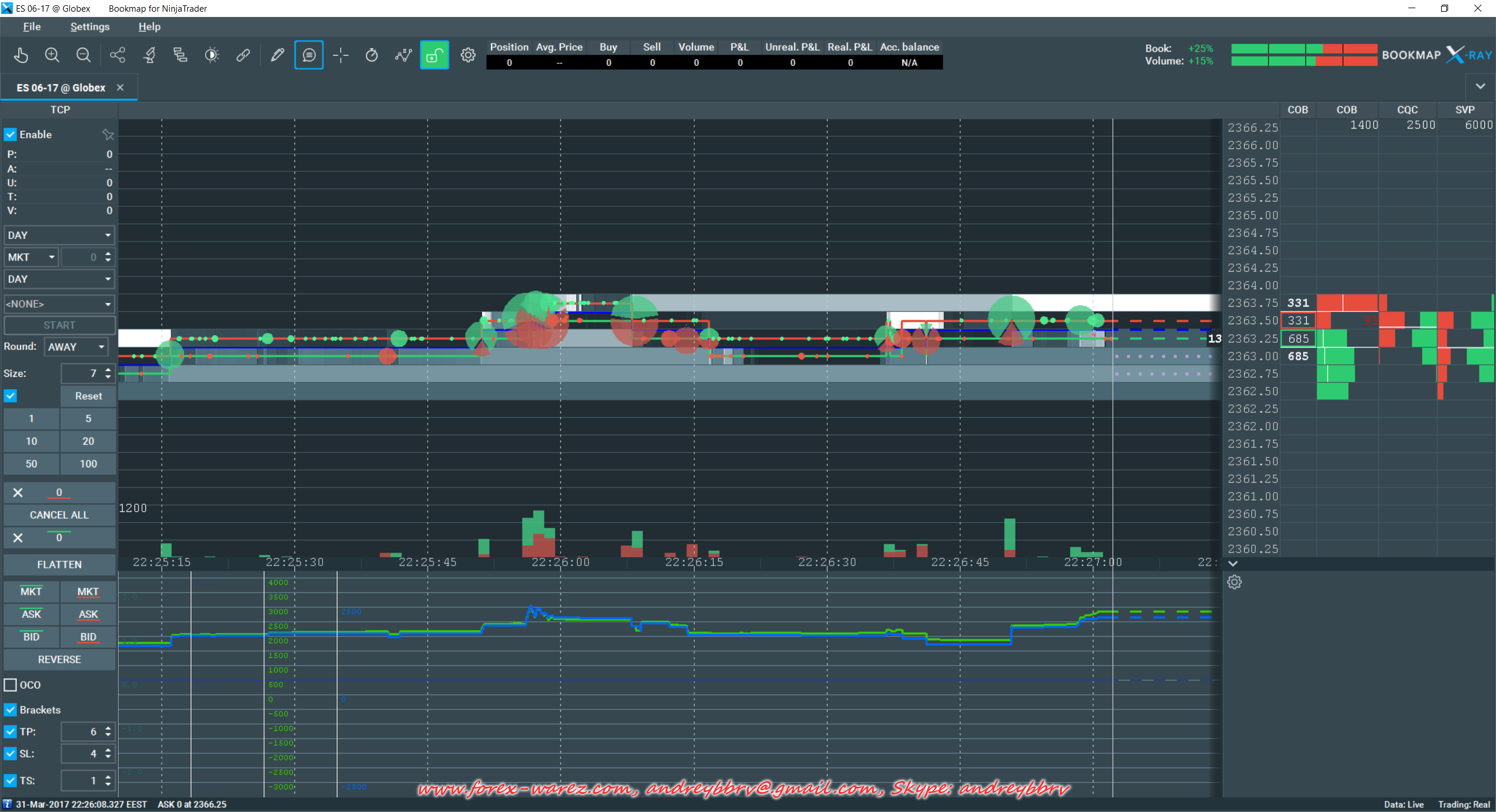Click the zoom in magnifier icon
This screenshot has width=1496, height=812.
52,55
